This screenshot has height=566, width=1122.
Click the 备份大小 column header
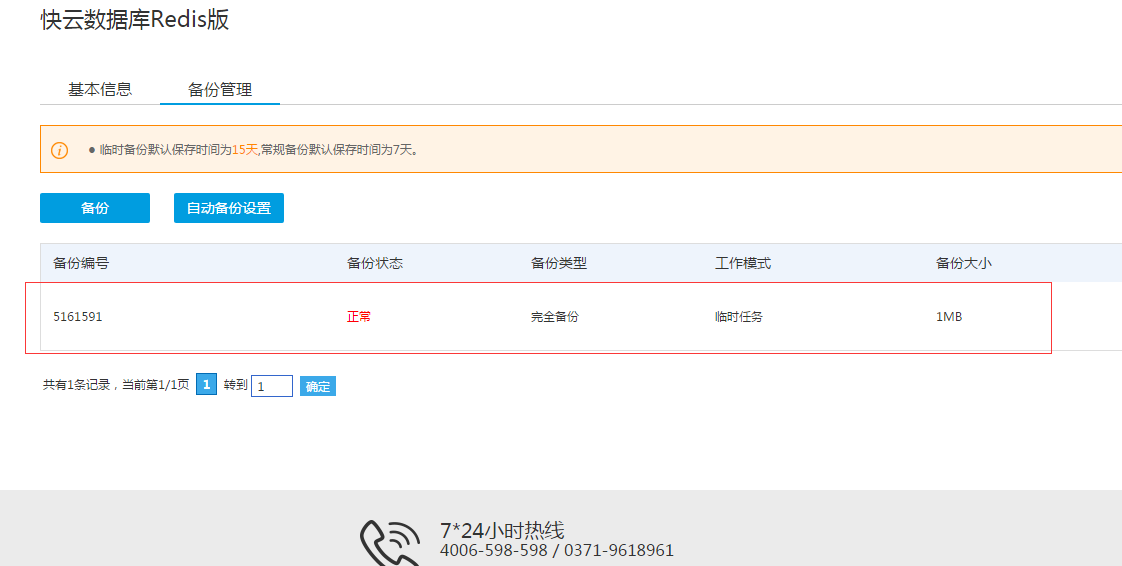964,263
